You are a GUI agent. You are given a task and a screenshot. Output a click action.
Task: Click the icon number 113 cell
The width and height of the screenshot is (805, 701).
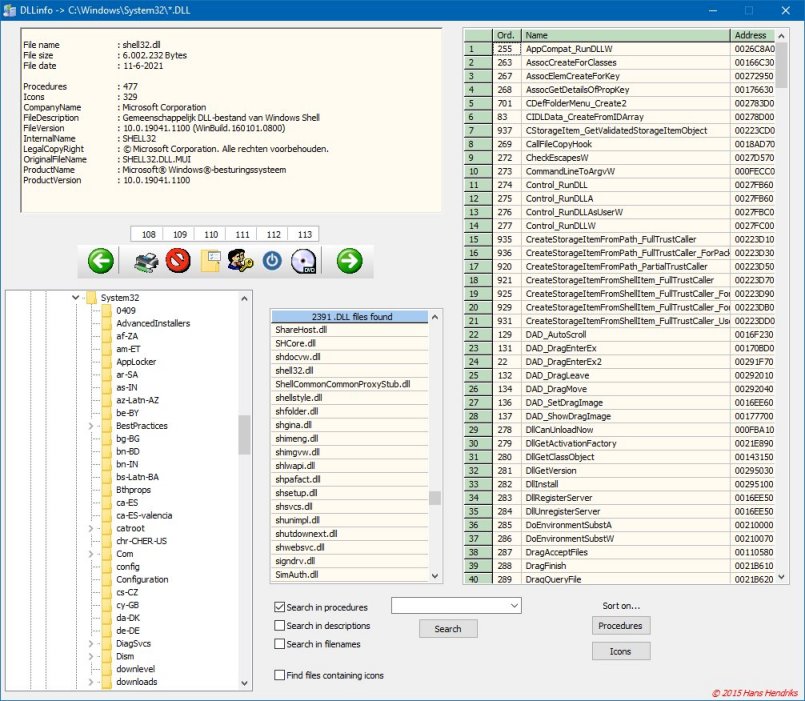(x=304, y=234)
